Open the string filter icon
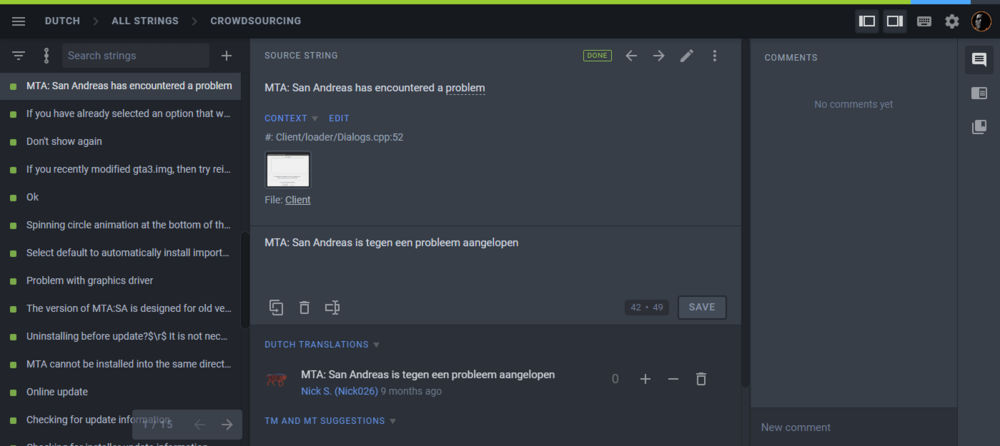The width and height of the screenshot is (1000, 446). pos(18,56)
